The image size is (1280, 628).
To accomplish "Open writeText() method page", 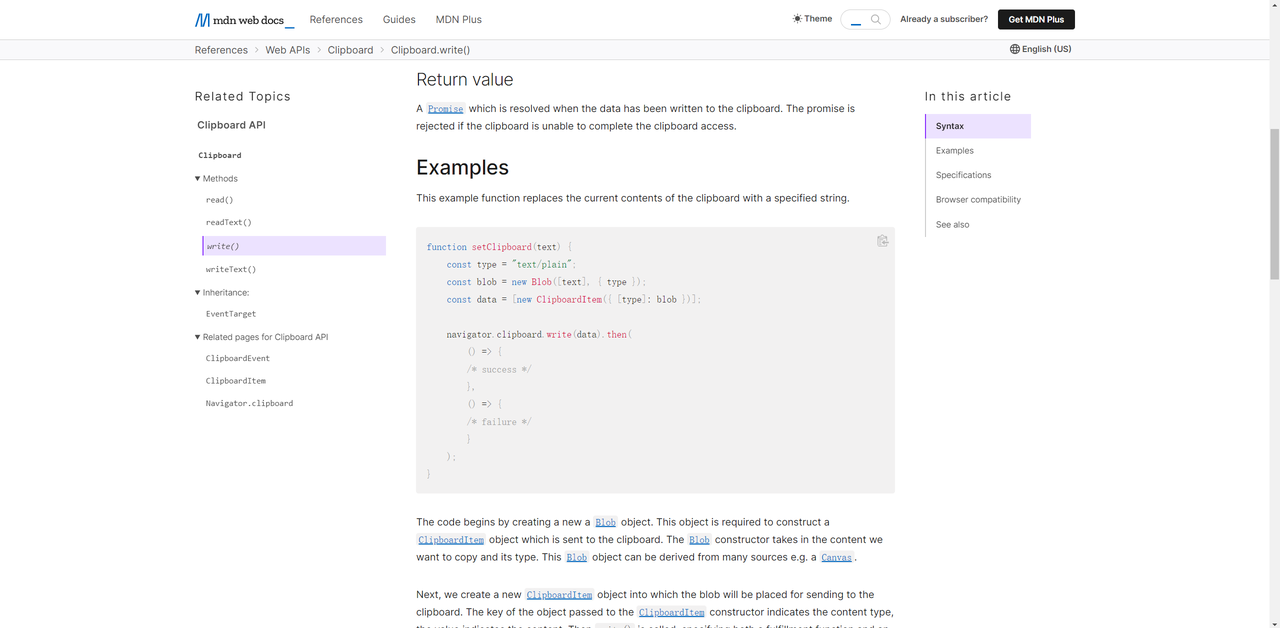I will [231, 269].
